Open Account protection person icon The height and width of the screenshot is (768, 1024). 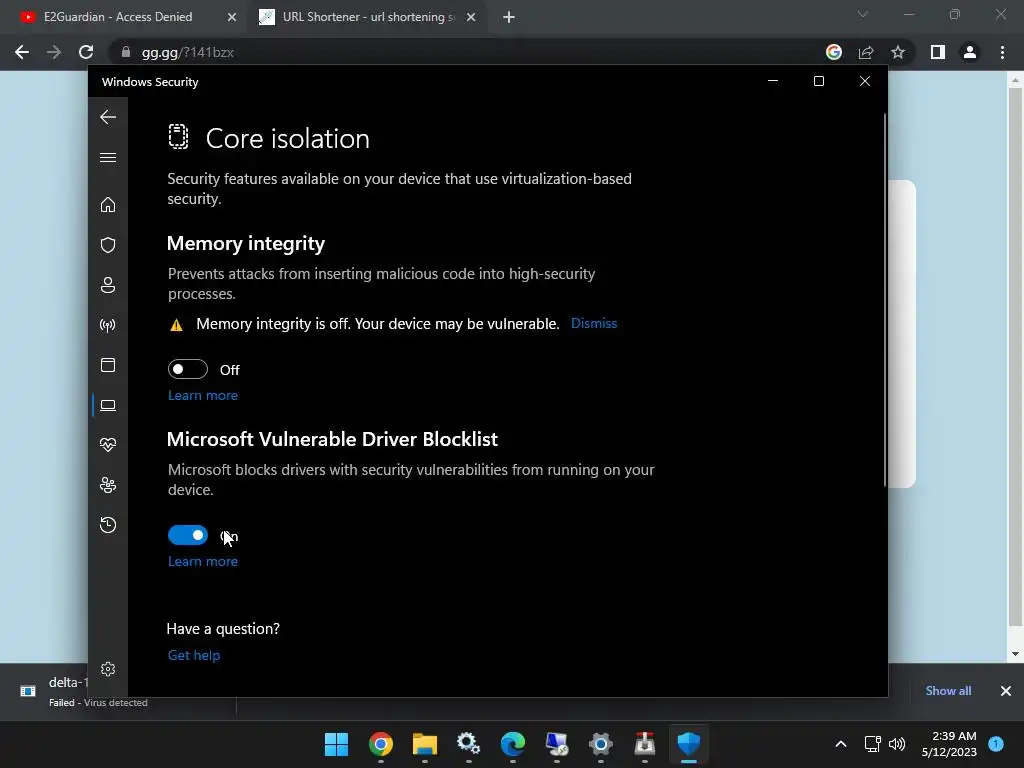[108, 285]
